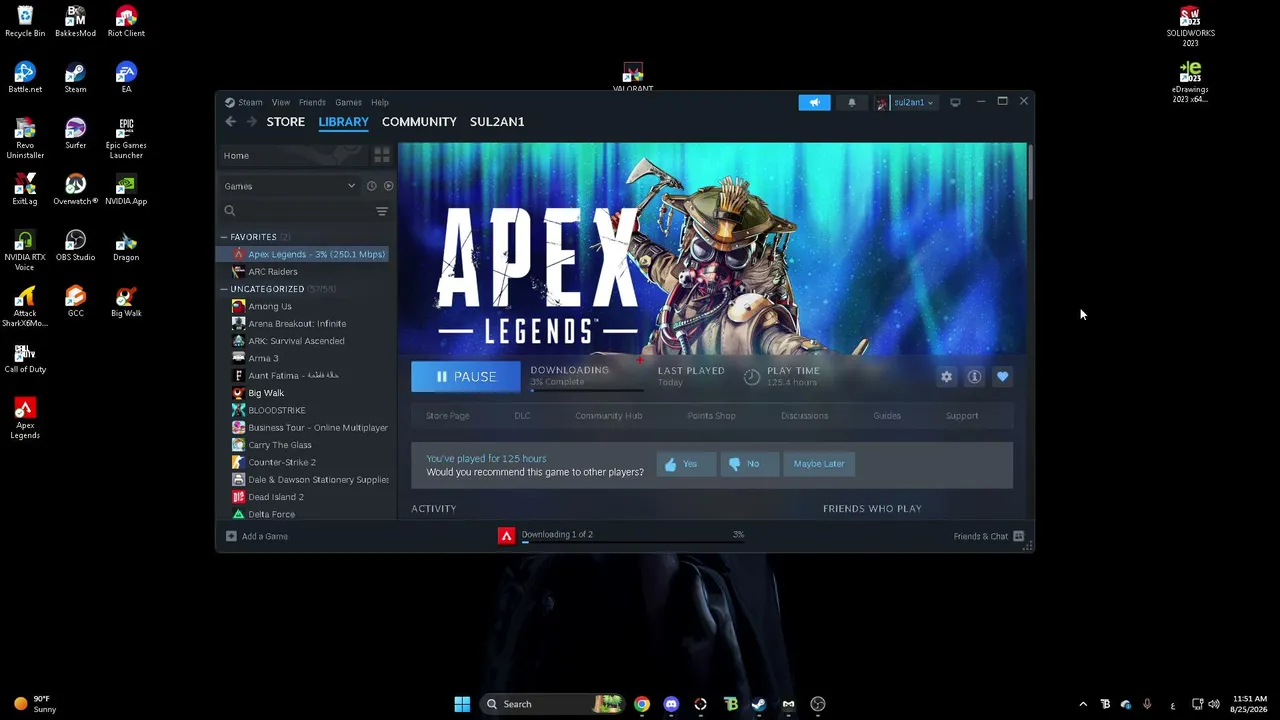Select the VALORANT desktop shortcut

pyautogui.click(x=633, y=78)
